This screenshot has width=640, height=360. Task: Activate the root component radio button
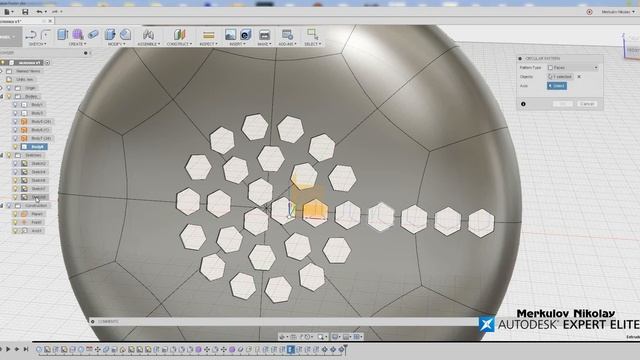(47, 62)
